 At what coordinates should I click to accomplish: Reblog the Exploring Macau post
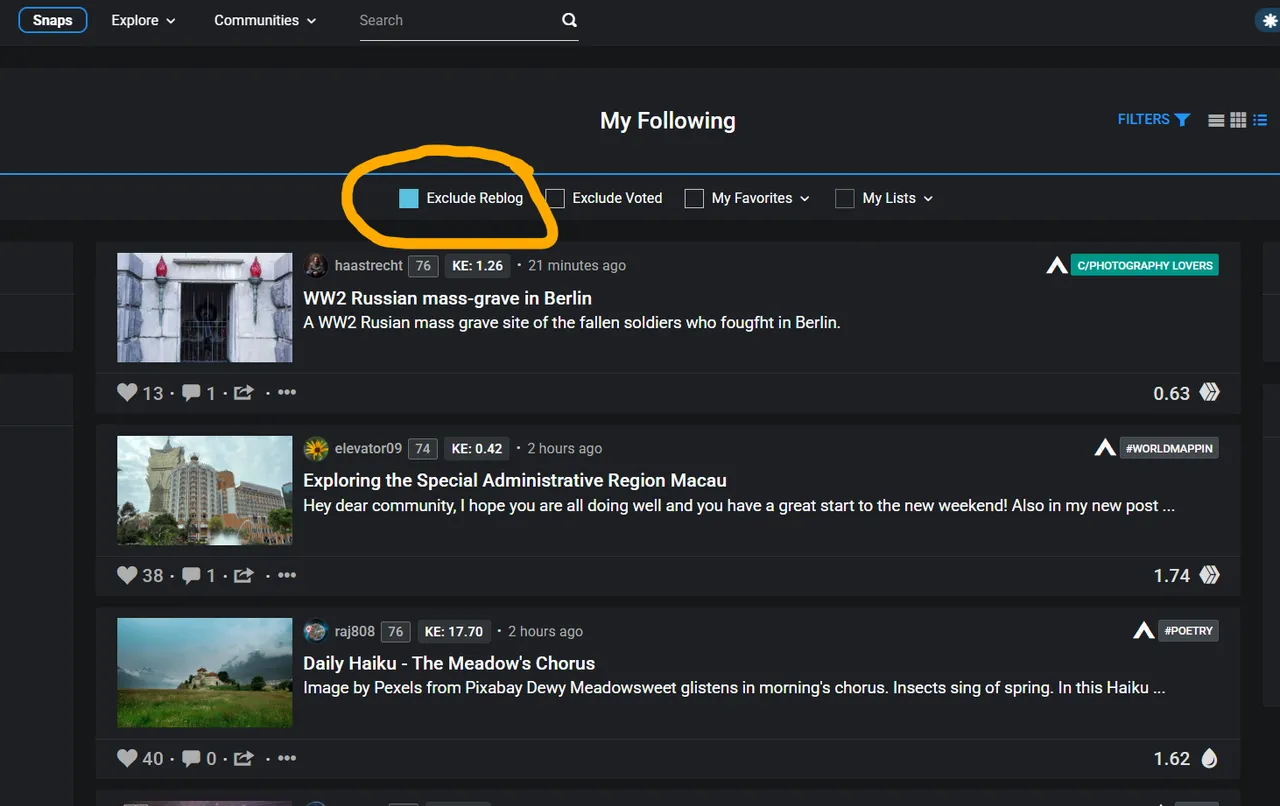pos(243,576)
